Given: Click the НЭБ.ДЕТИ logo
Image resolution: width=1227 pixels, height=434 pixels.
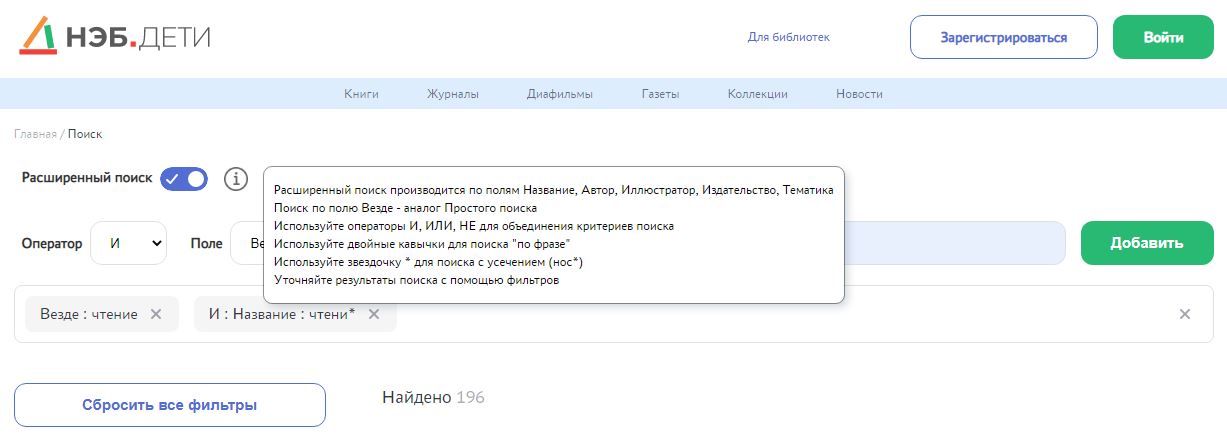Looking at the screenshot, I should click(x=115, y=37).
